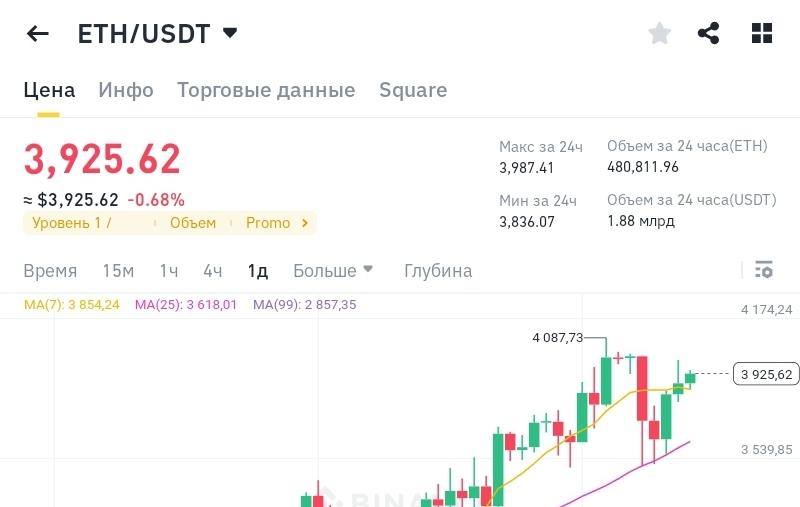Screen dimensions: 800x507
Task: Expand the ETH/USDT pair dropdown arrow
Action: pos(230,33)
